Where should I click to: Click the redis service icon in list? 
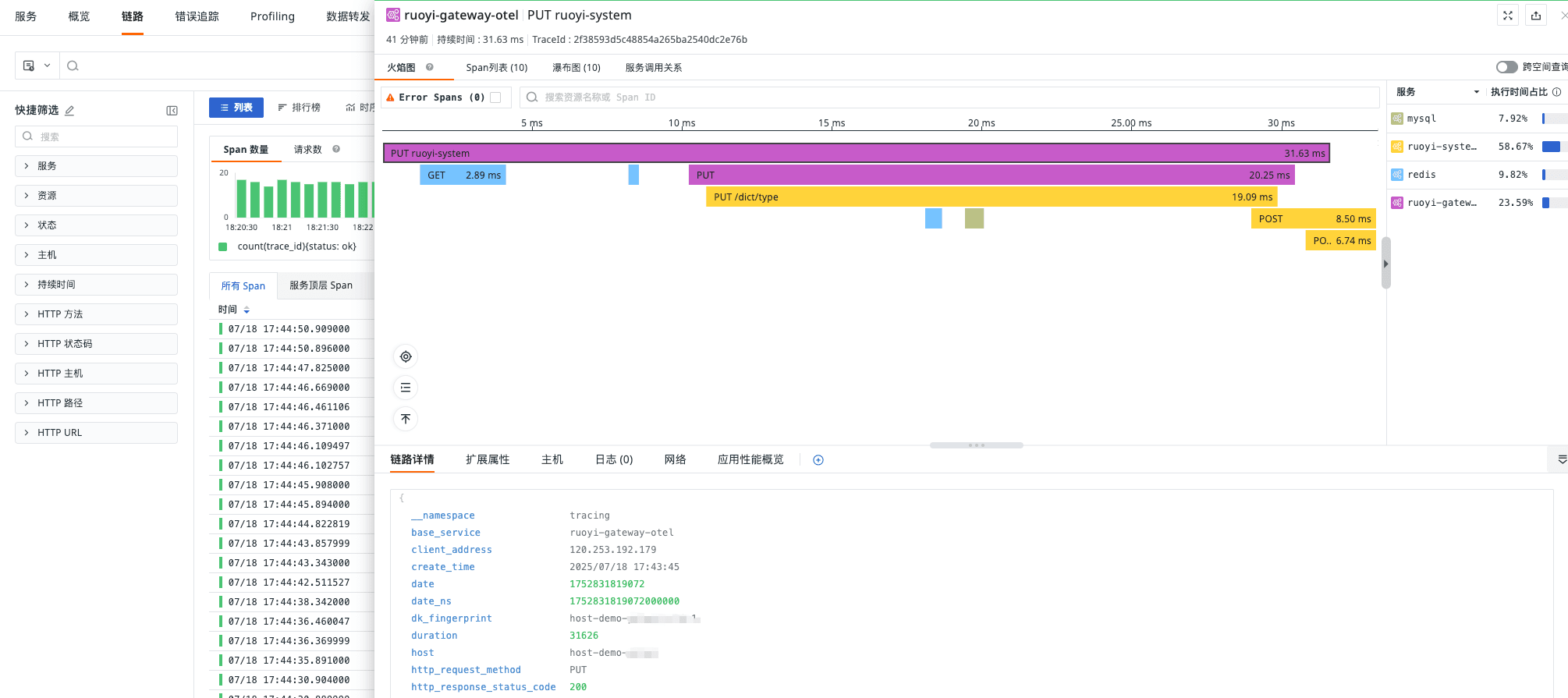pos(1397,175)
